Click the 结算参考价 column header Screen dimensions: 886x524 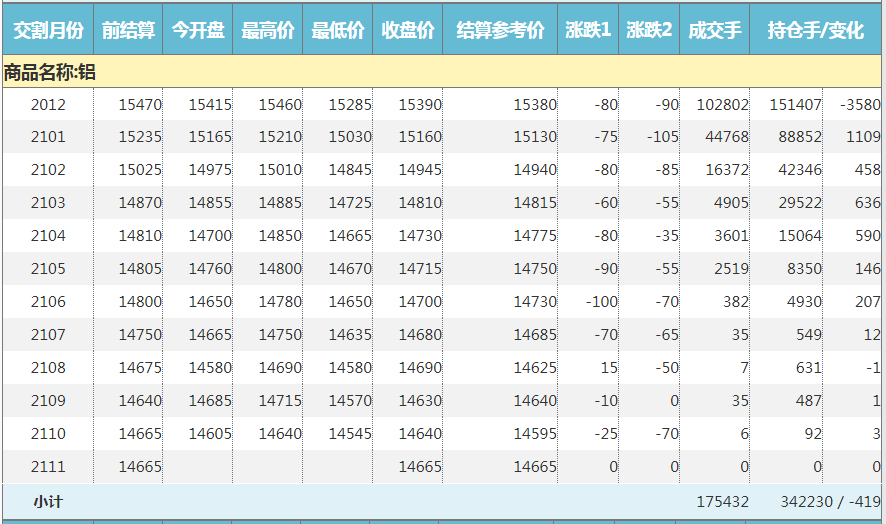pyautogui.click(x=500, y=31)
